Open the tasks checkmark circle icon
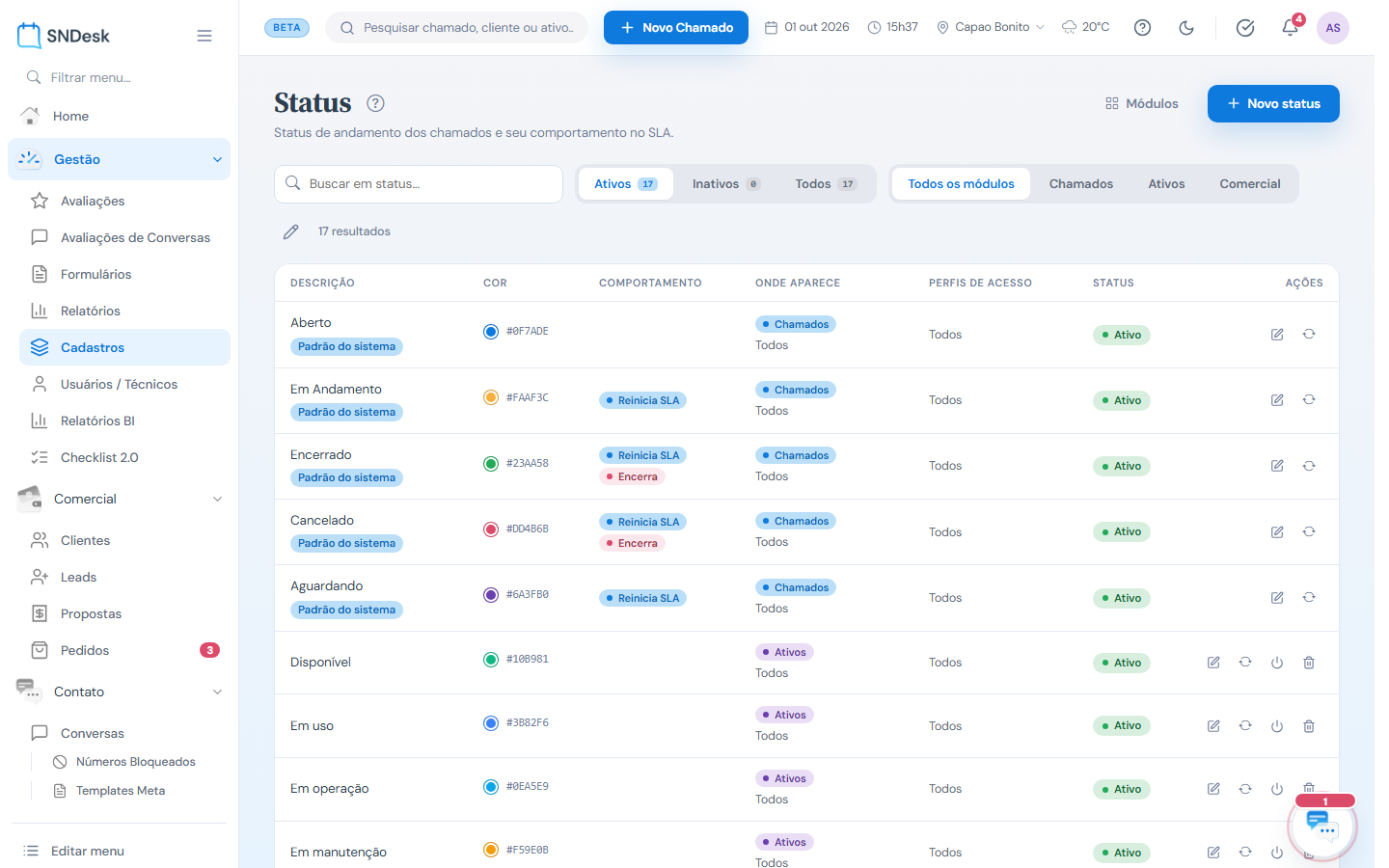This screenshot has height=868, width=1389. coord(1245,28)
